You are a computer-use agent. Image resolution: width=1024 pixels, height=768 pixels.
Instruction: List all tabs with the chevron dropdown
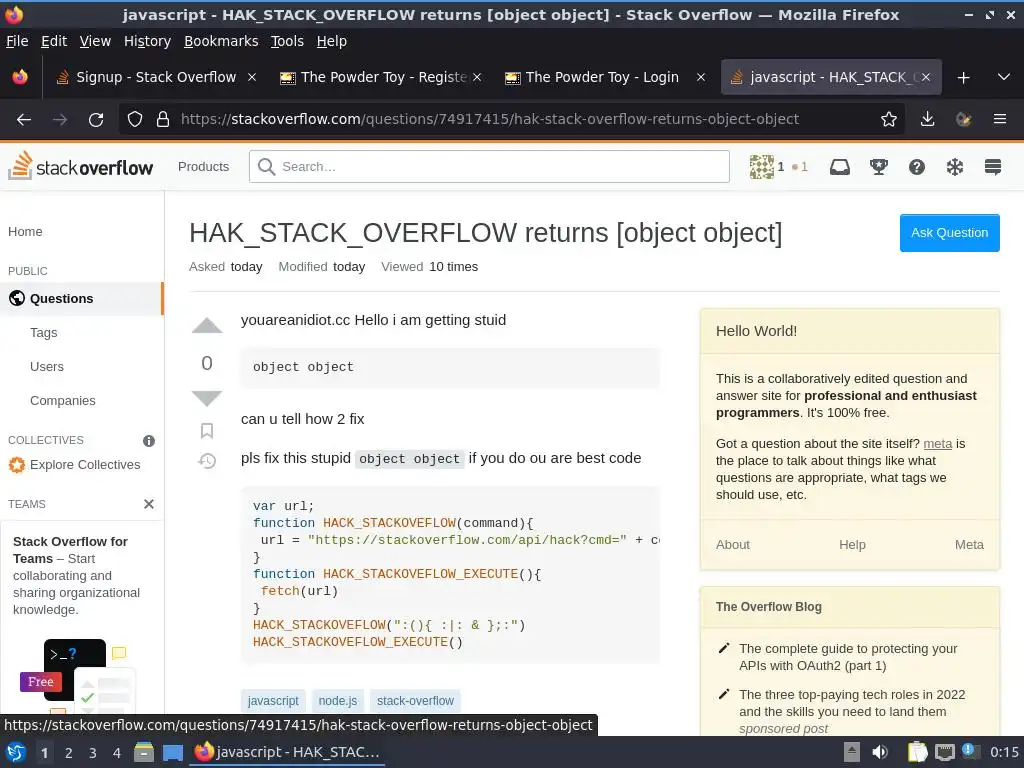click(x=1004, y=77)
